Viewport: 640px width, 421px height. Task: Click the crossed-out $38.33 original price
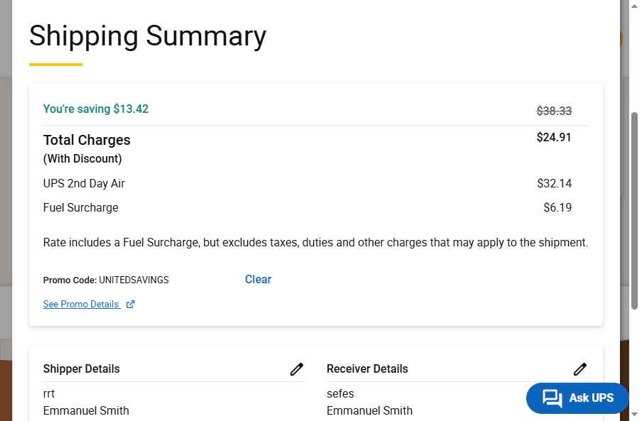tap(554, 111)
